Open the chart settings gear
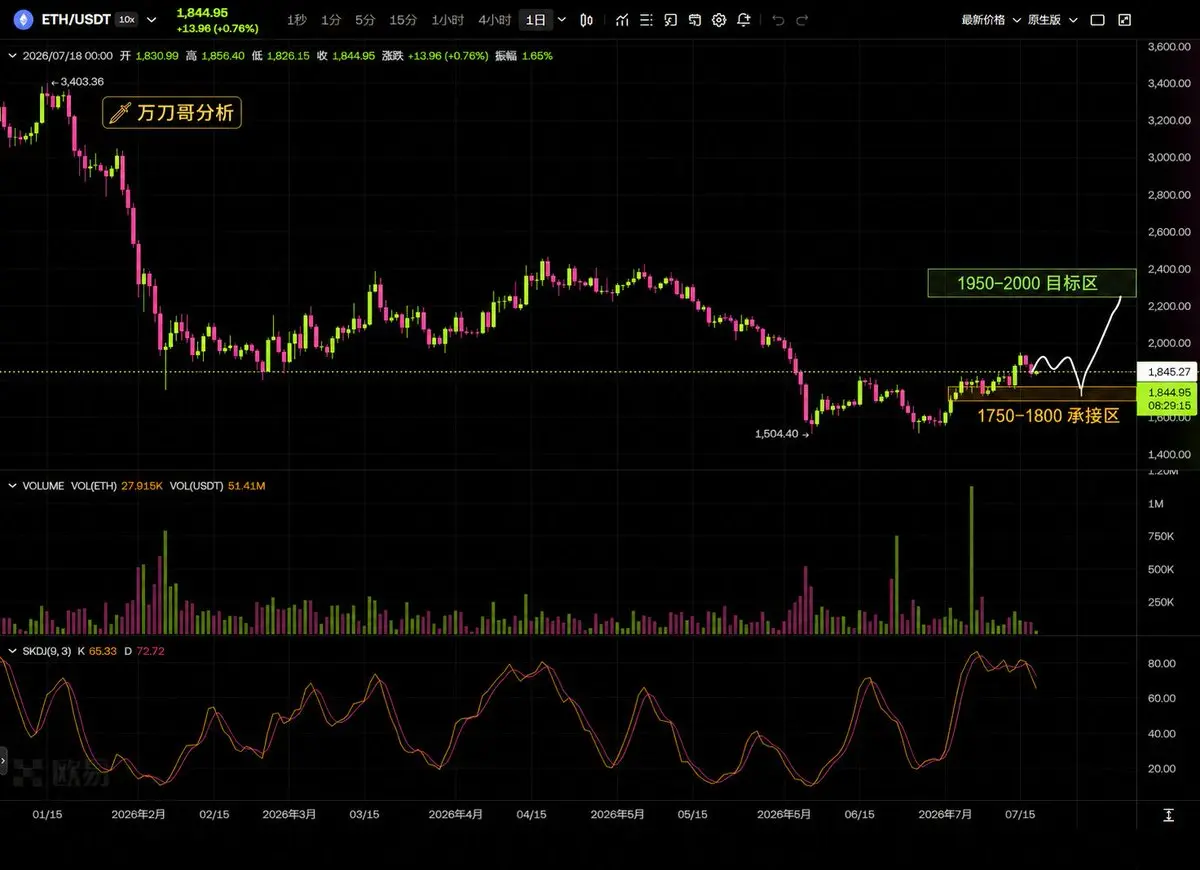1200x870 pixels. [719, 20]
